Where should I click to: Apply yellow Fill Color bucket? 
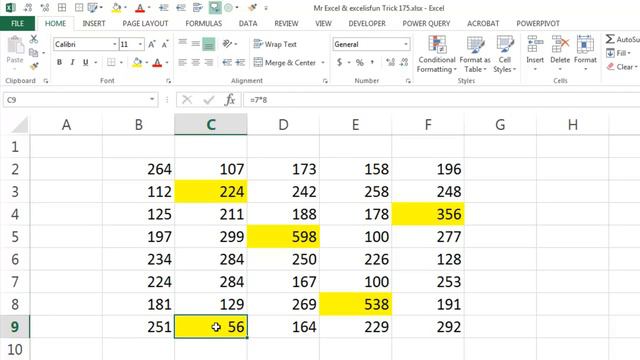click(x=137, y=62)
